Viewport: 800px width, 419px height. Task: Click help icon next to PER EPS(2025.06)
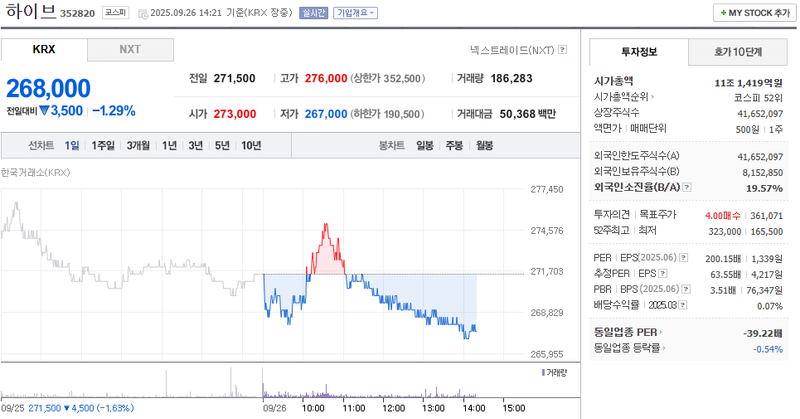[x=684, y=258]
